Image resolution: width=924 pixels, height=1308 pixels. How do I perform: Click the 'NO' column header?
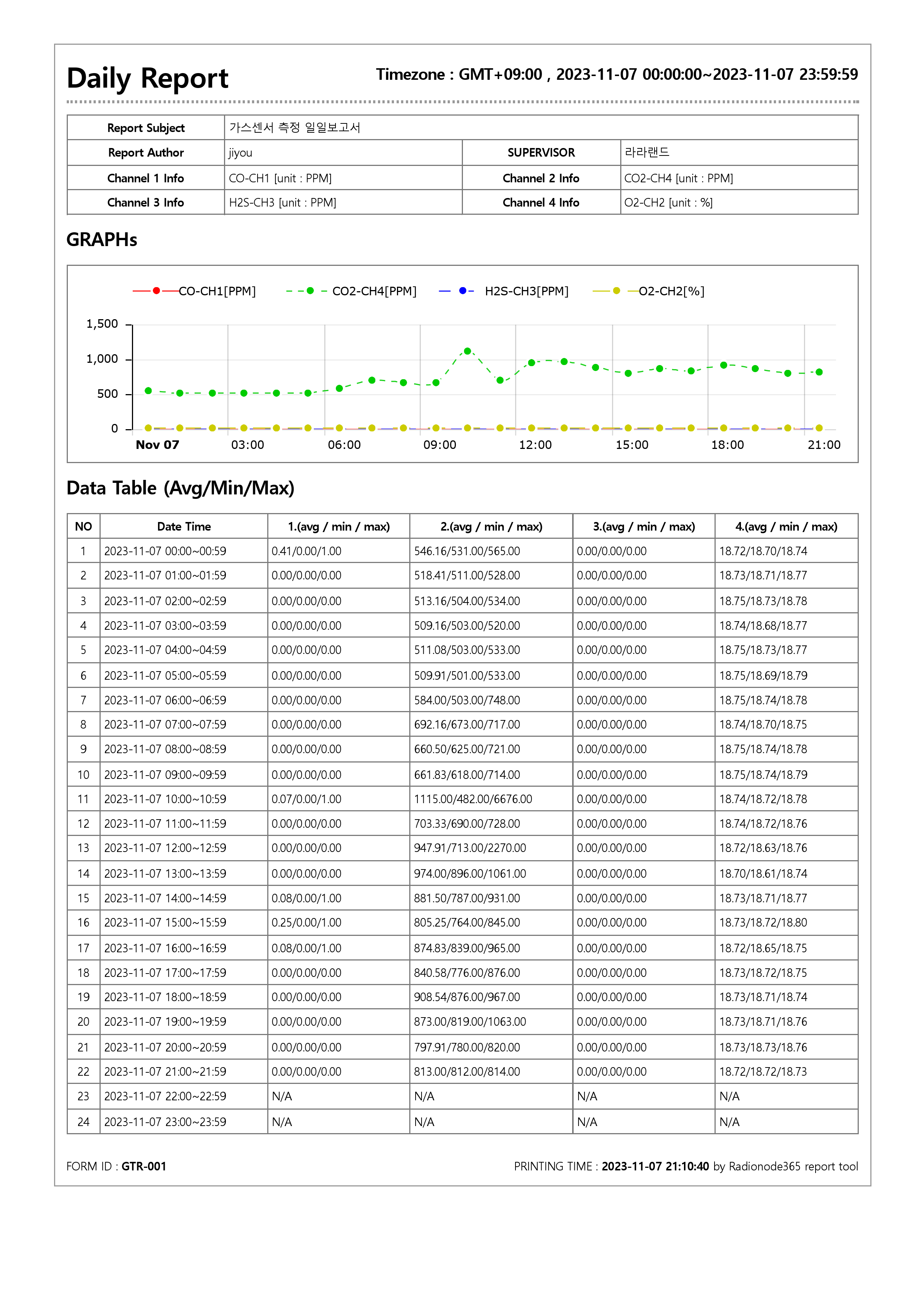(84, 526)
